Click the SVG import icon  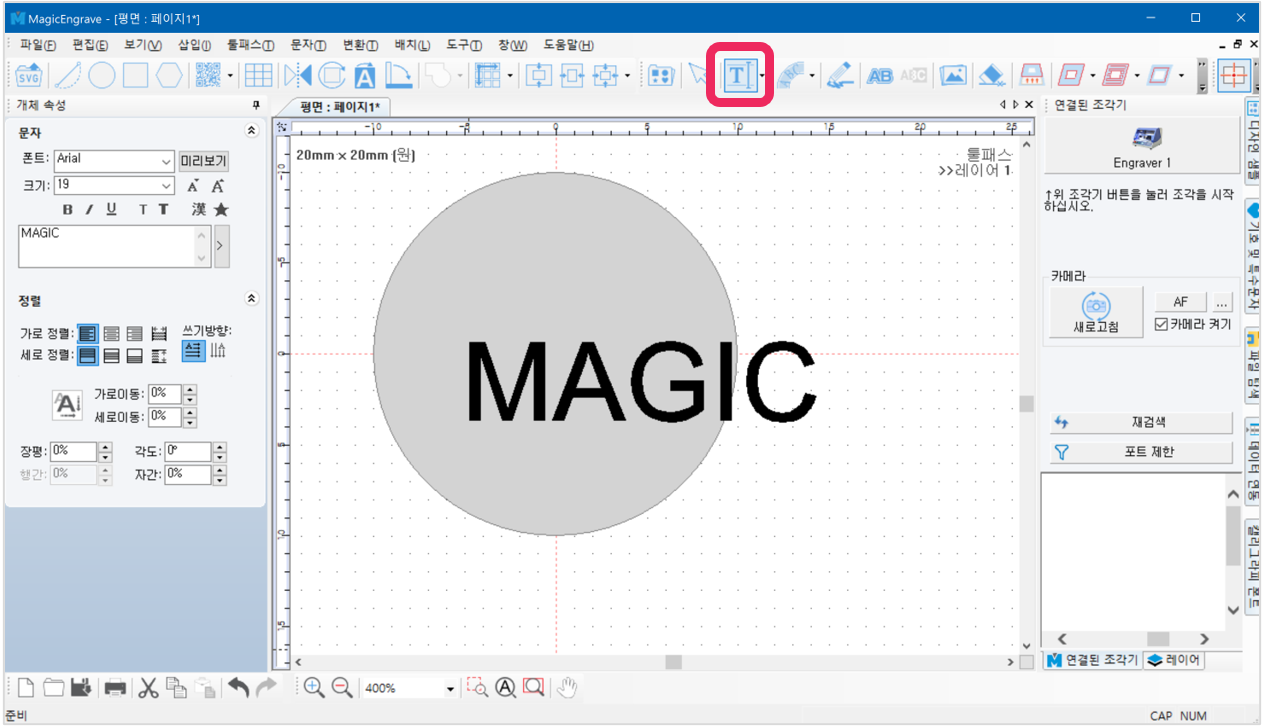pyautogui.click(x=29, y=75)
